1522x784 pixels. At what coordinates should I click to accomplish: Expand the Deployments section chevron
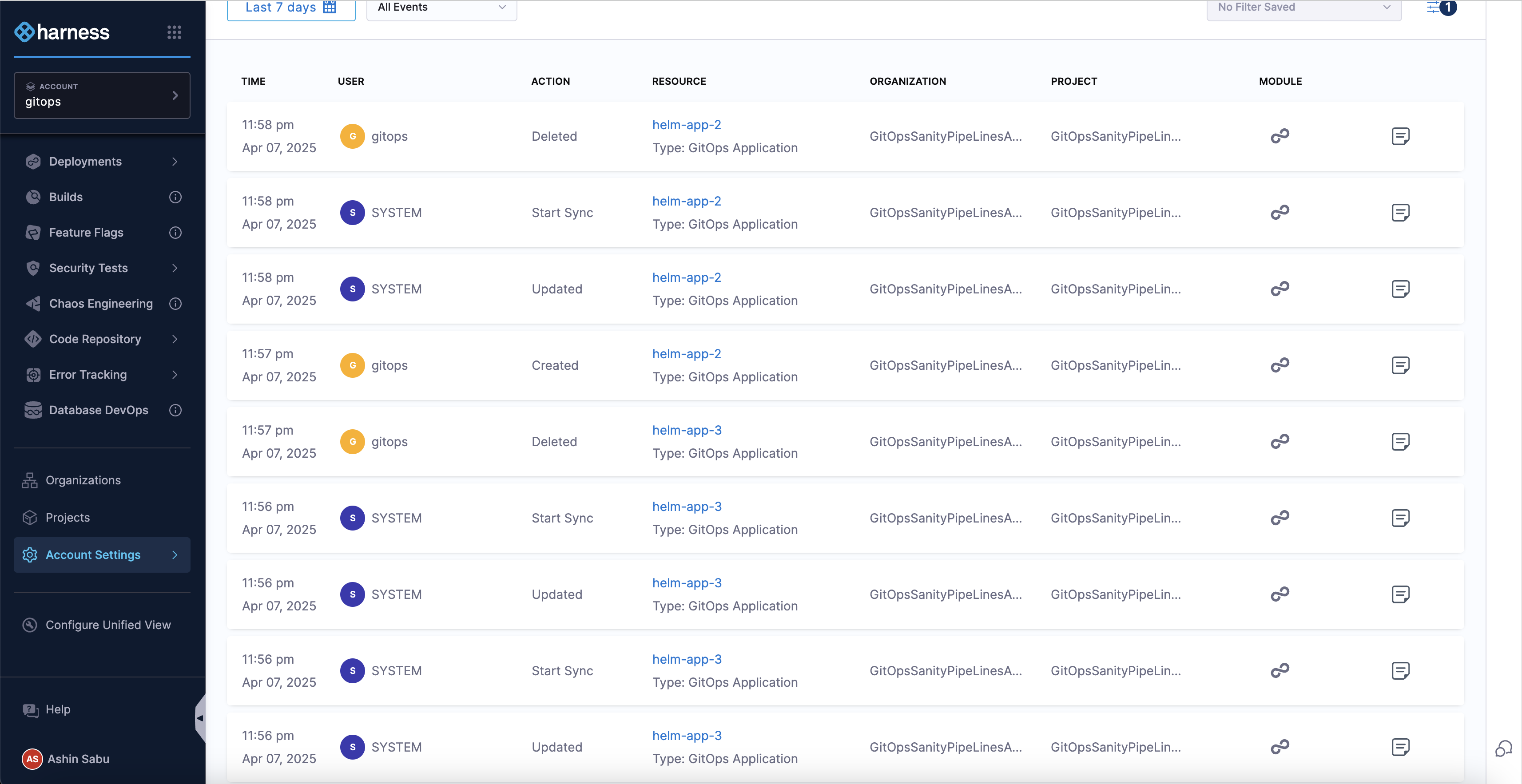click(x=175, y=161)
